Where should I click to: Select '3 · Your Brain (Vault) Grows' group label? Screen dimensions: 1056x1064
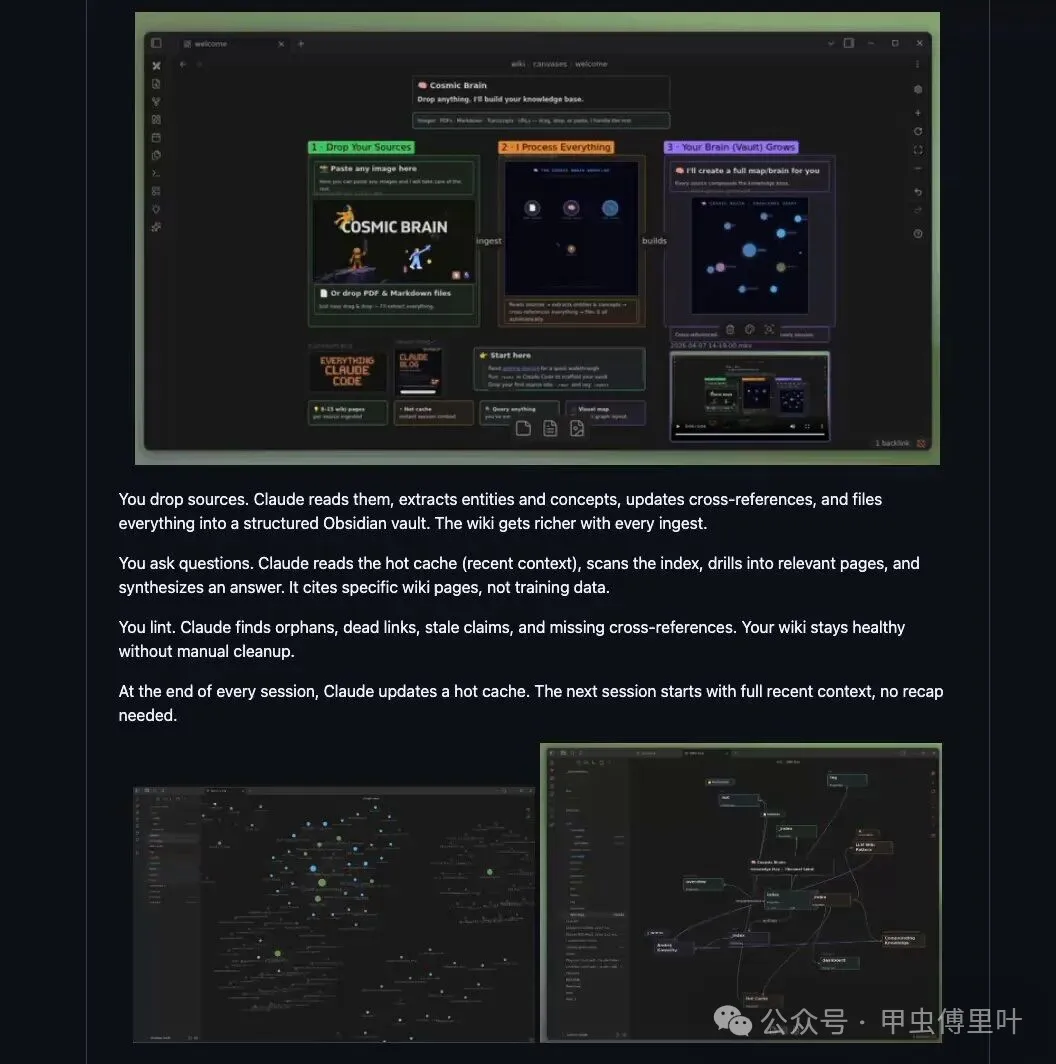[x=731, y=147]
